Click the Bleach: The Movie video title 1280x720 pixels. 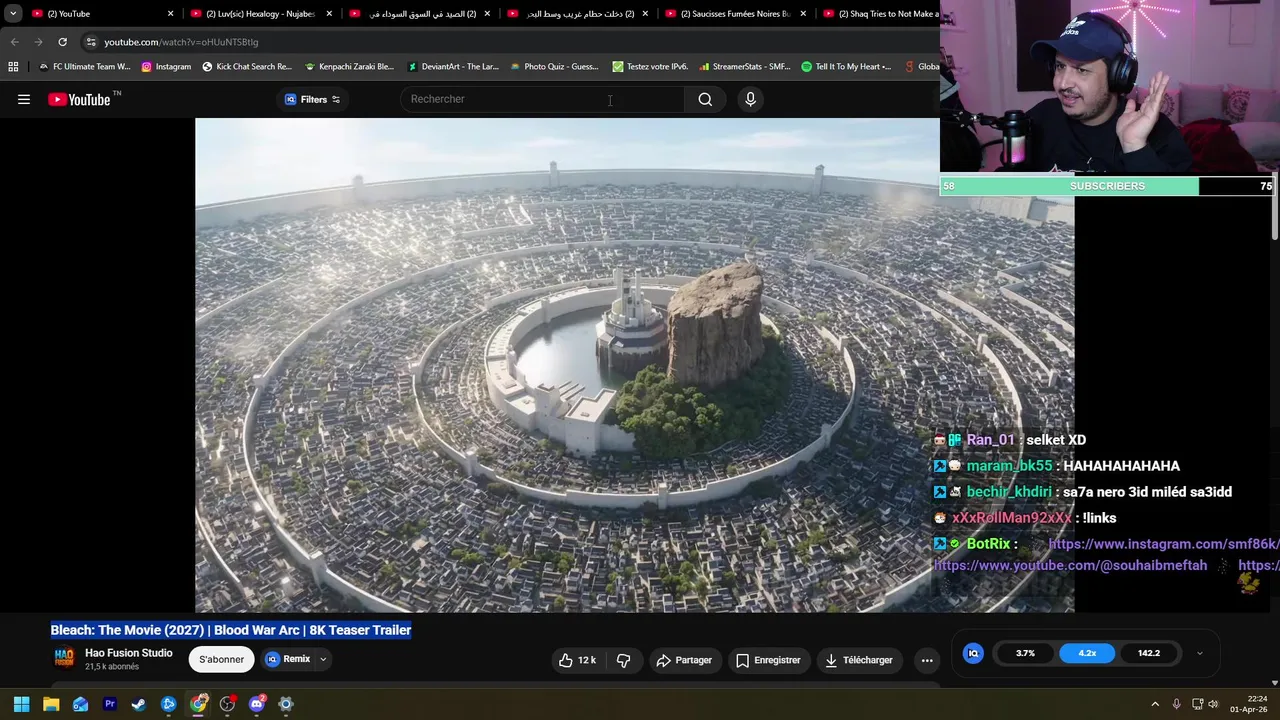coord(231,630)
